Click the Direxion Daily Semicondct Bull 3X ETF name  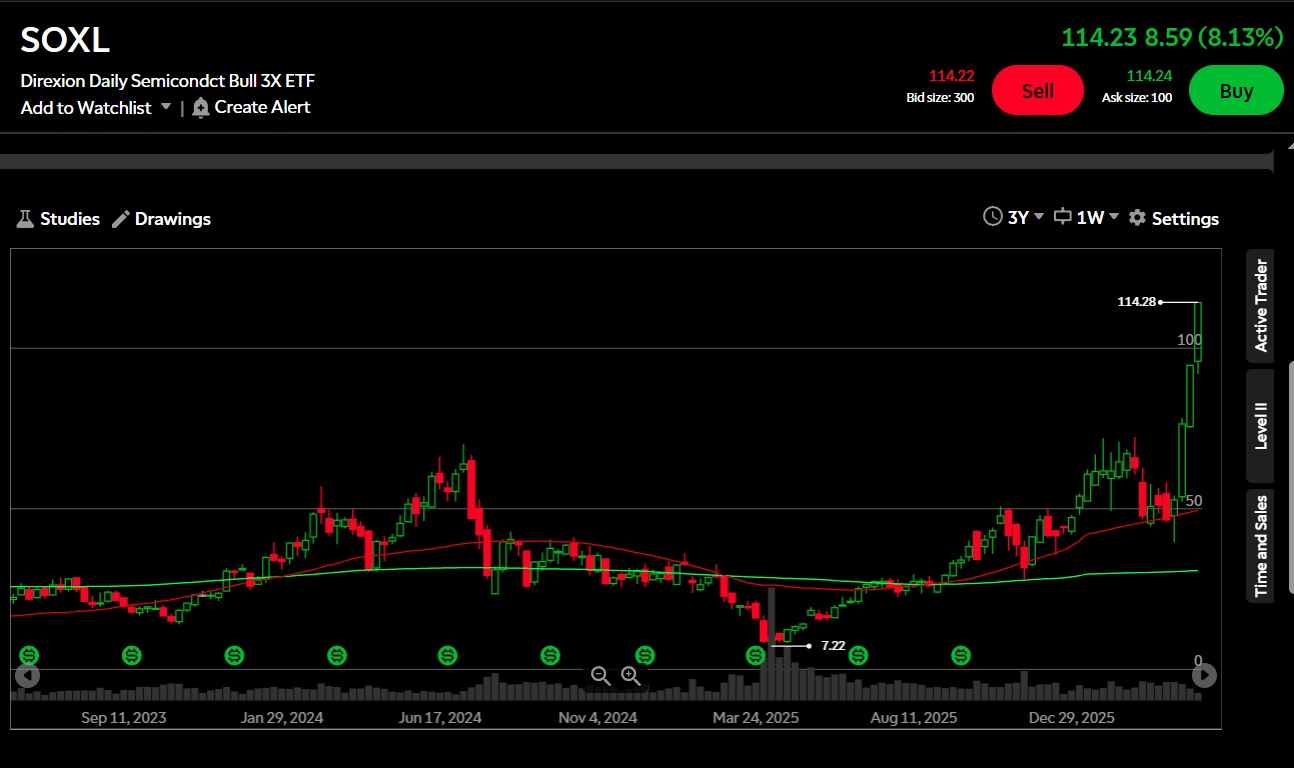coord(168,81)
